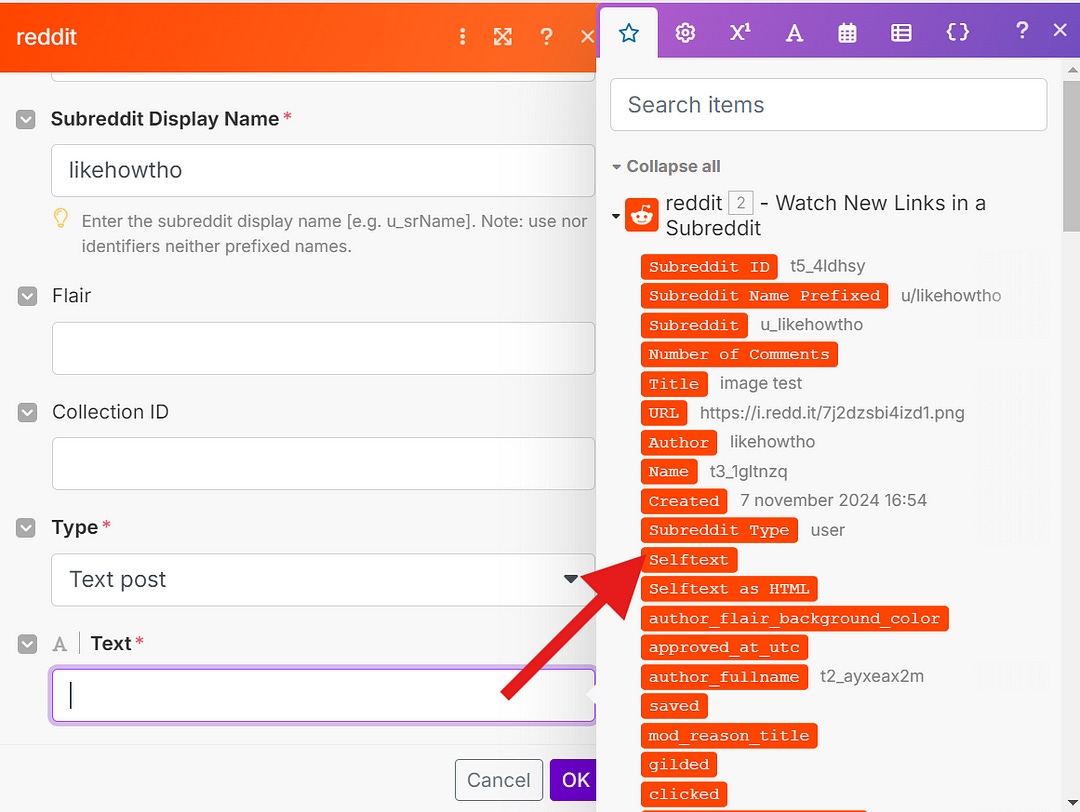This screenshot has height=812, width=1080.
Task: Open the general functions gear tab
Action: click(x=685, y=32)
